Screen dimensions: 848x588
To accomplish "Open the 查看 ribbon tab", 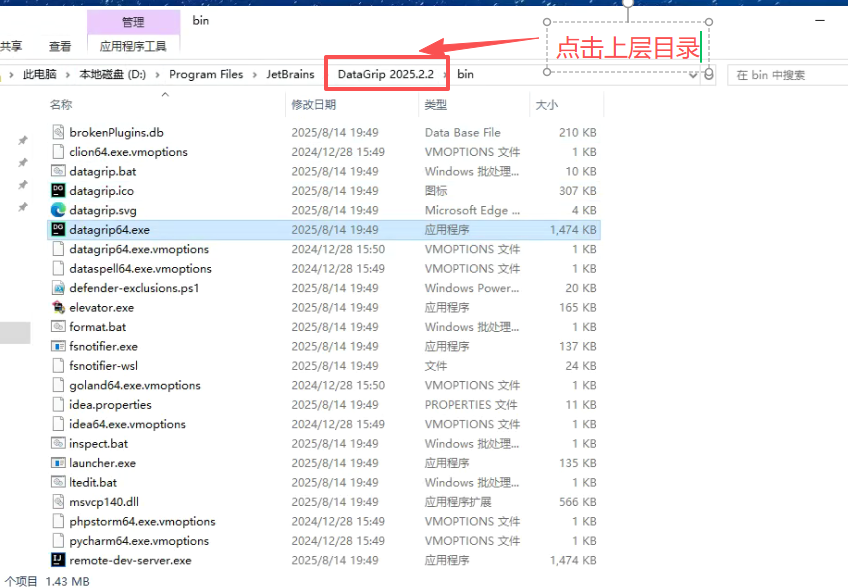I will click(60, 46).
